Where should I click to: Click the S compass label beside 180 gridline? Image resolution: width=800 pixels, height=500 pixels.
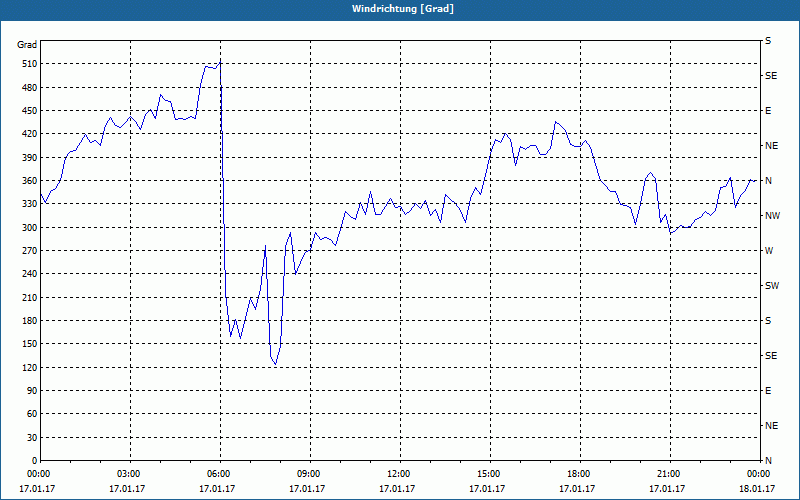click(x=768, y=321)
